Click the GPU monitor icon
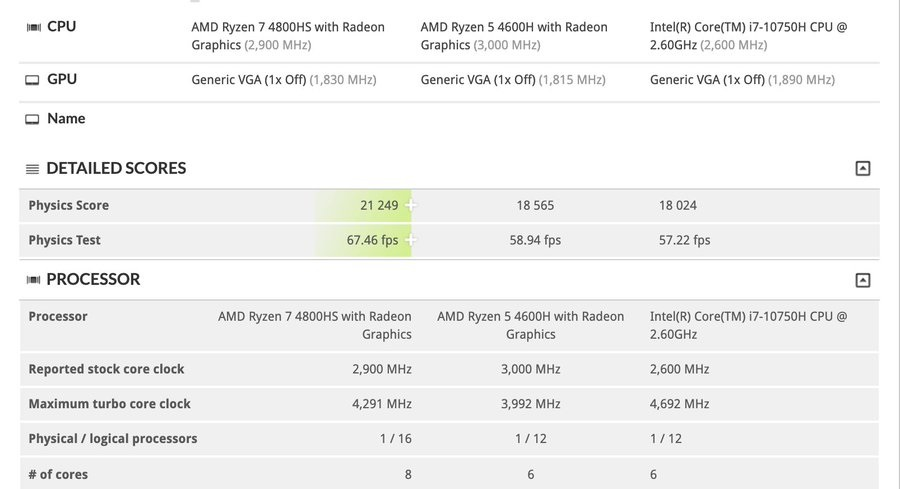The height and width of the screenshot is (489, 900). [x=32, y=80]
